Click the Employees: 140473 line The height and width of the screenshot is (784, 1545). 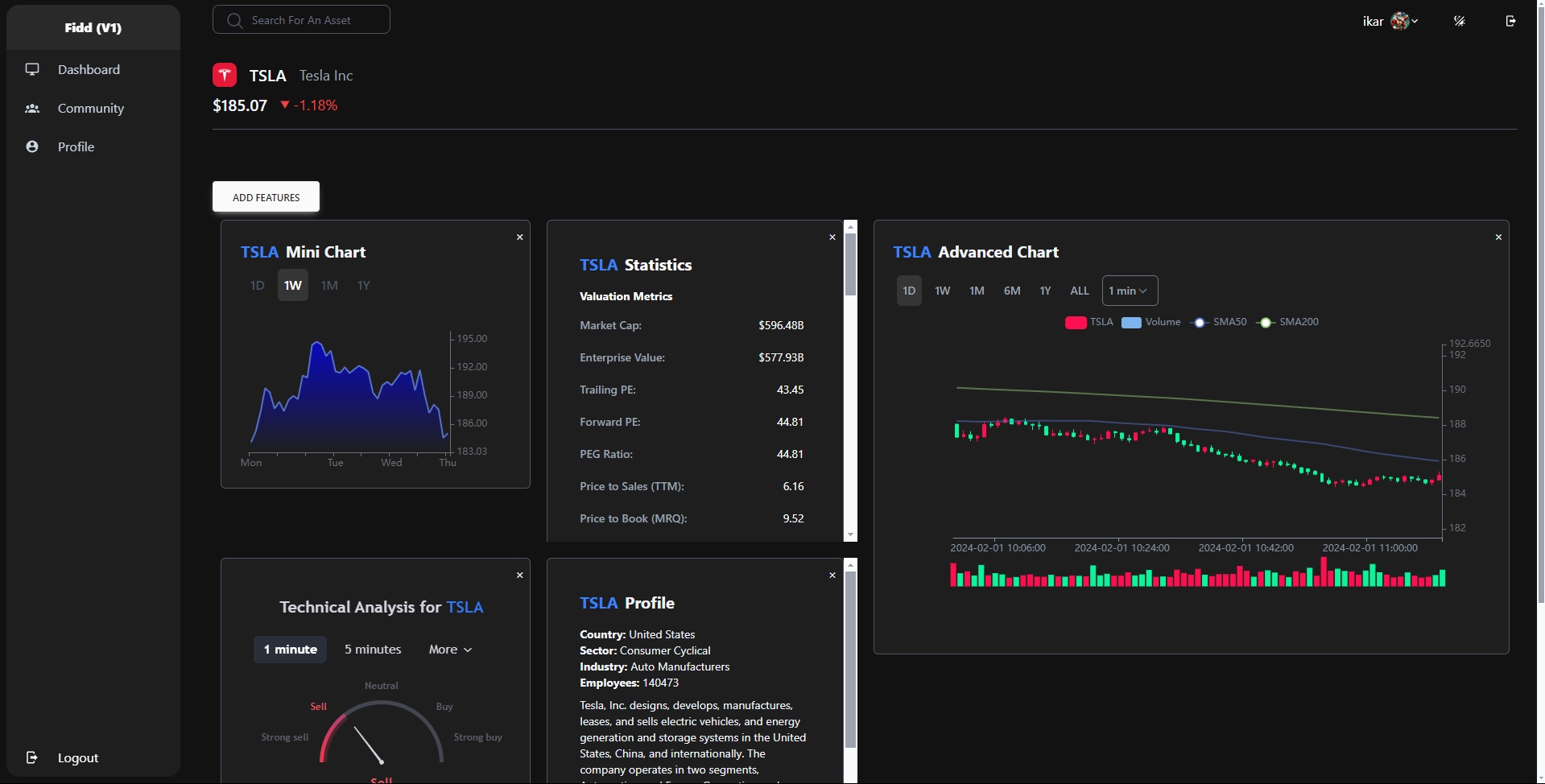pos(629,683)
